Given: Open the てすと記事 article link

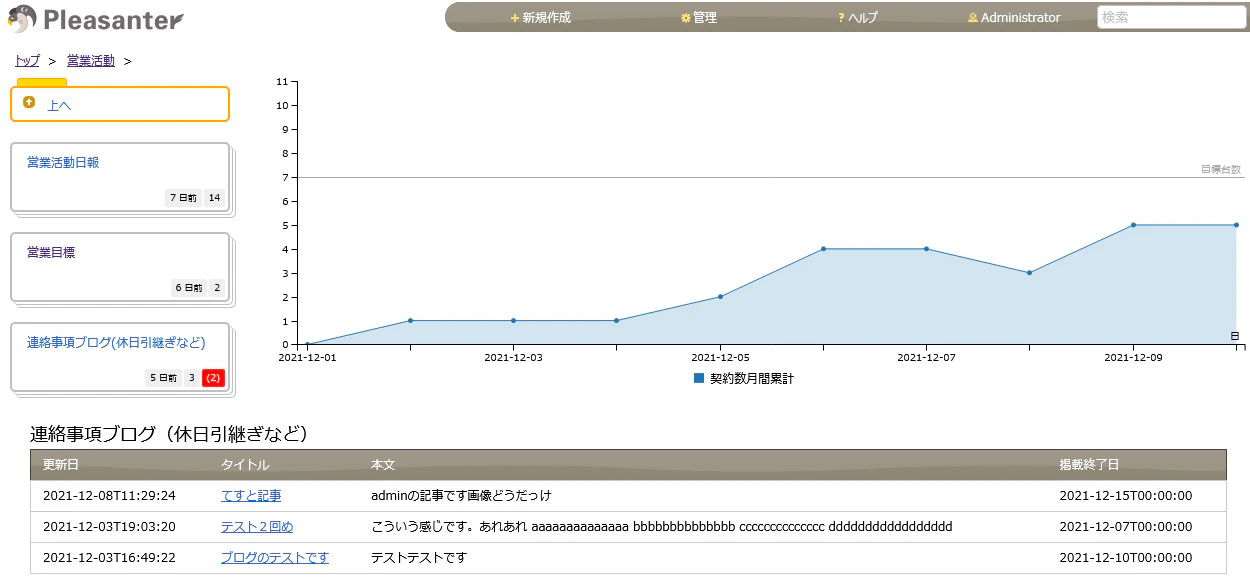Looking at the screenshot, I should (251, 496).
